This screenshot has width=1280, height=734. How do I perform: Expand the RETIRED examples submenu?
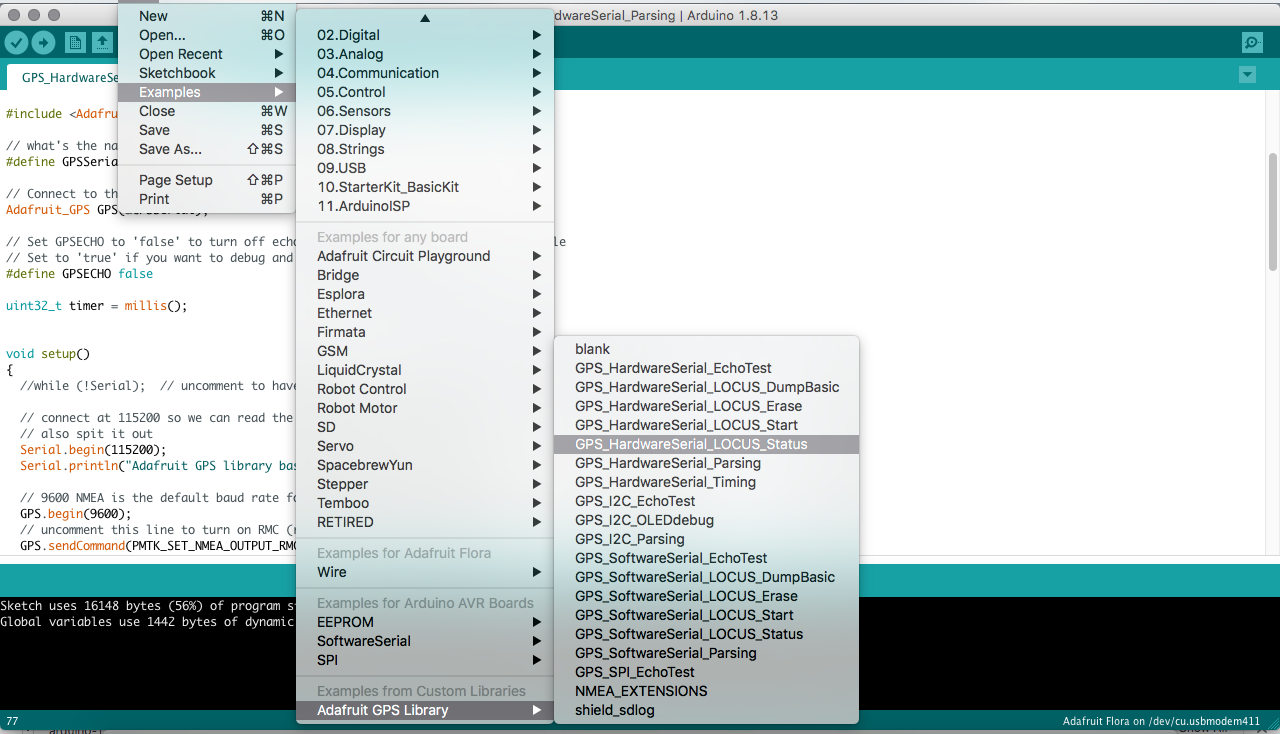(425, 522)
